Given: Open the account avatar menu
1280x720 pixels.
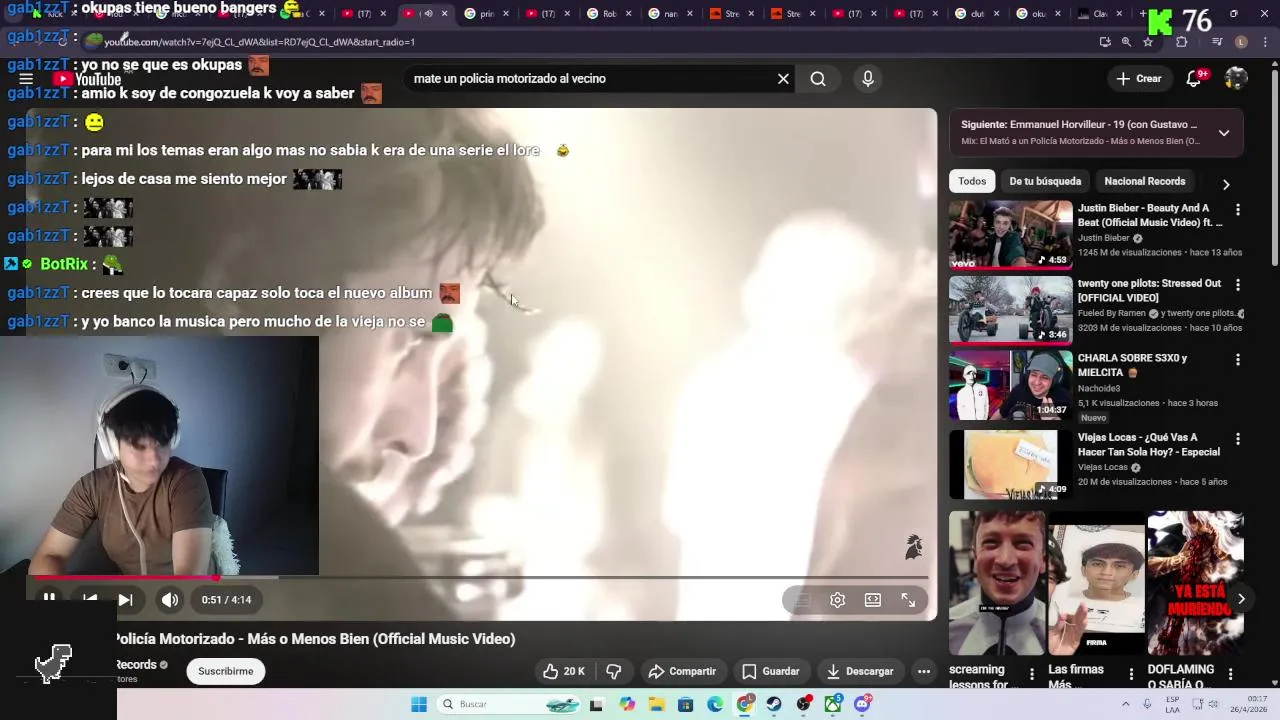Looking at the screenshot, I should (1236, 78).
